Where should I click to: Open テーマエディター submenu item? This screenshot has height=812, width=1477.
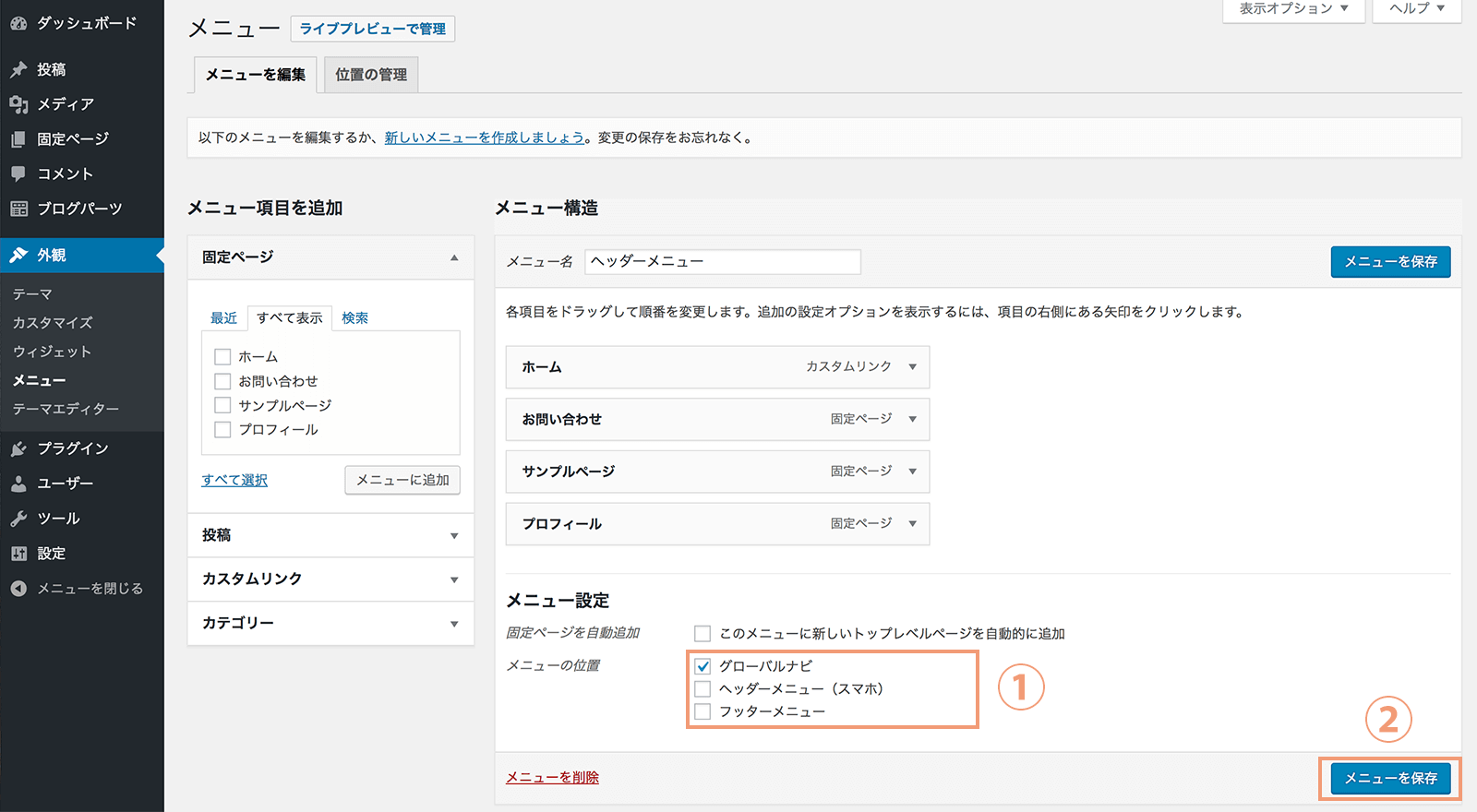[x=66, y=409]
